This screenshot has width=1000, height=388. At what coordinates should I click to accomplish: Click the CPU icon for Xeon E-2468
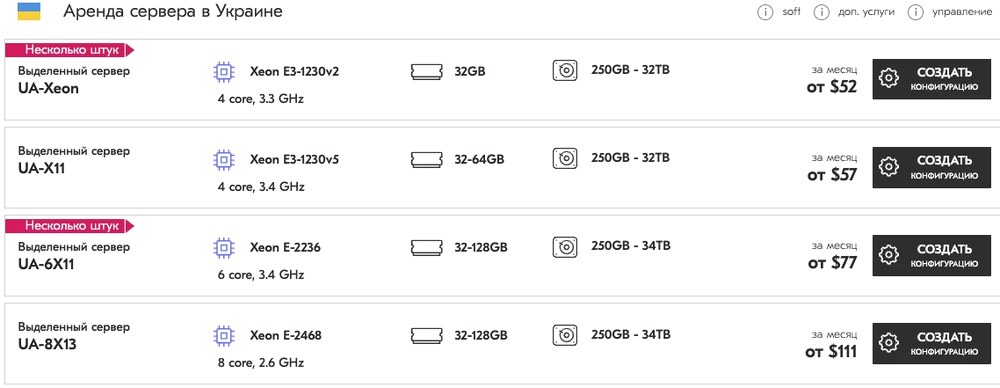223,336
